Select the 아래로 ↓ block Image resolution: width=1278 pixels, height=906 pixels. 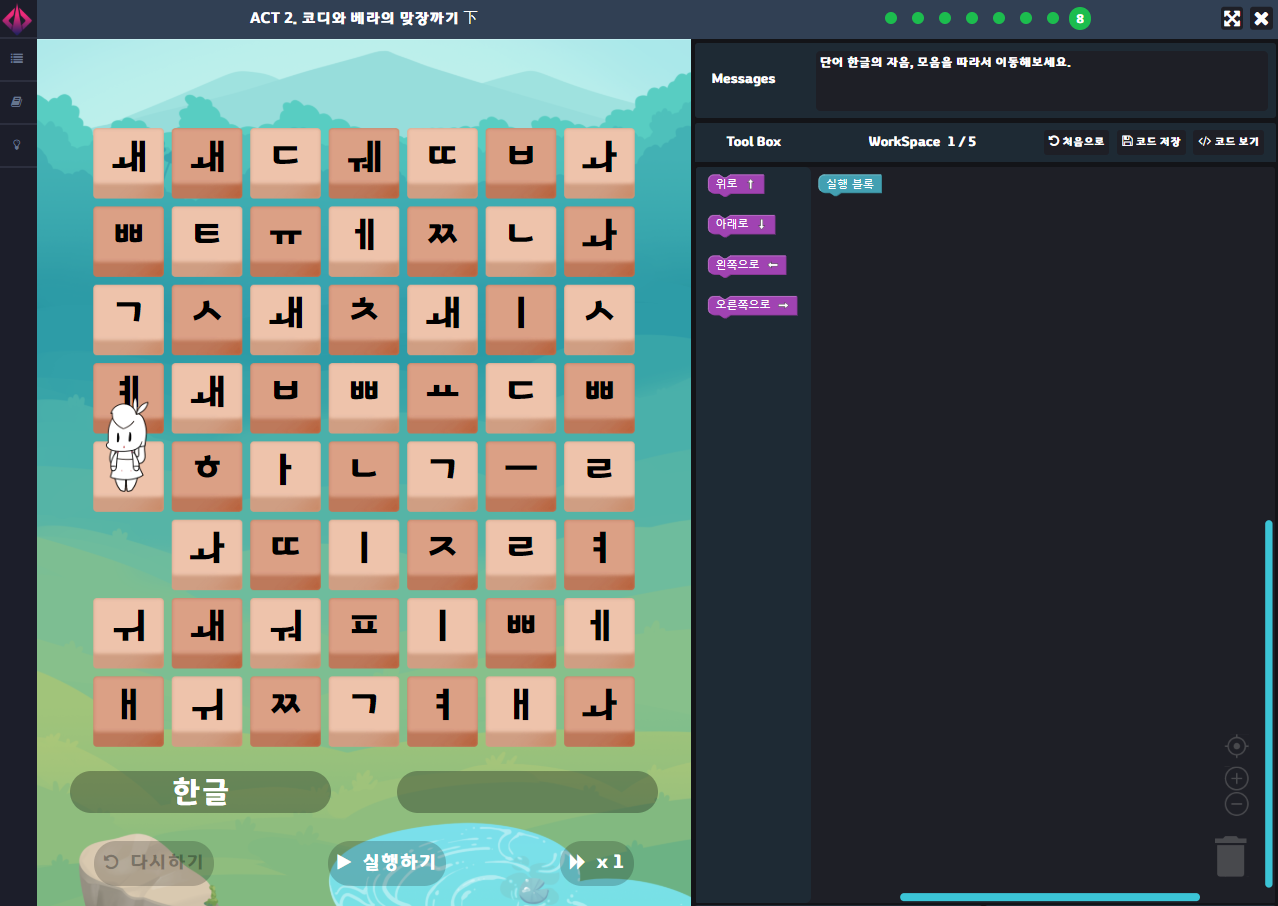click(x=742, y=224)
